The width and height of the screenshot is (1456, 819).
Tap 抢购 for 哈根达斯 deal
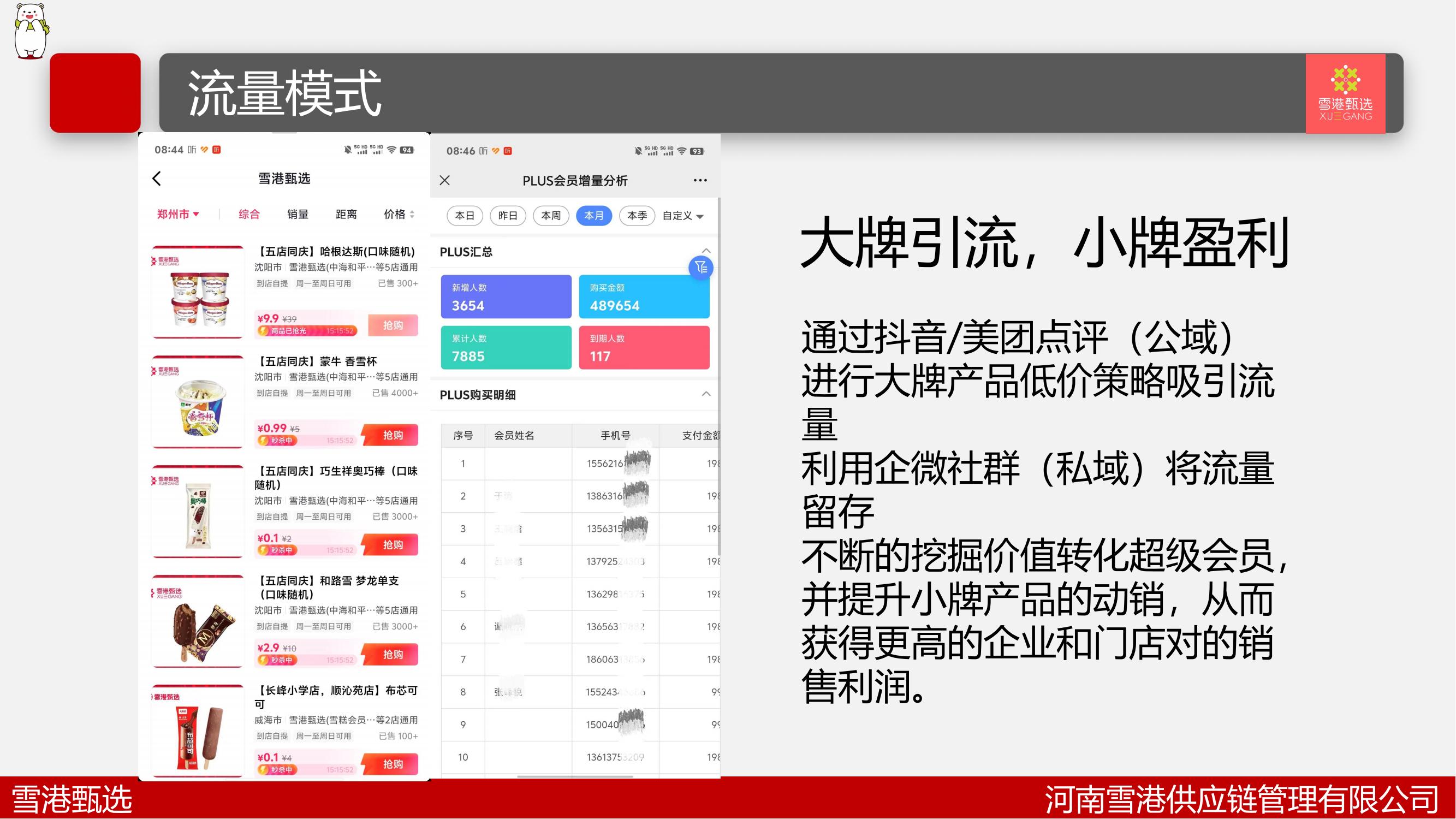393,325
